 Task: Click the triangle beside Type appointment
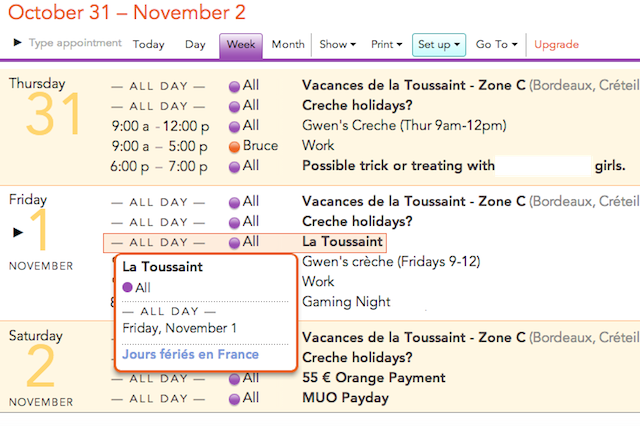coord(18,43)
